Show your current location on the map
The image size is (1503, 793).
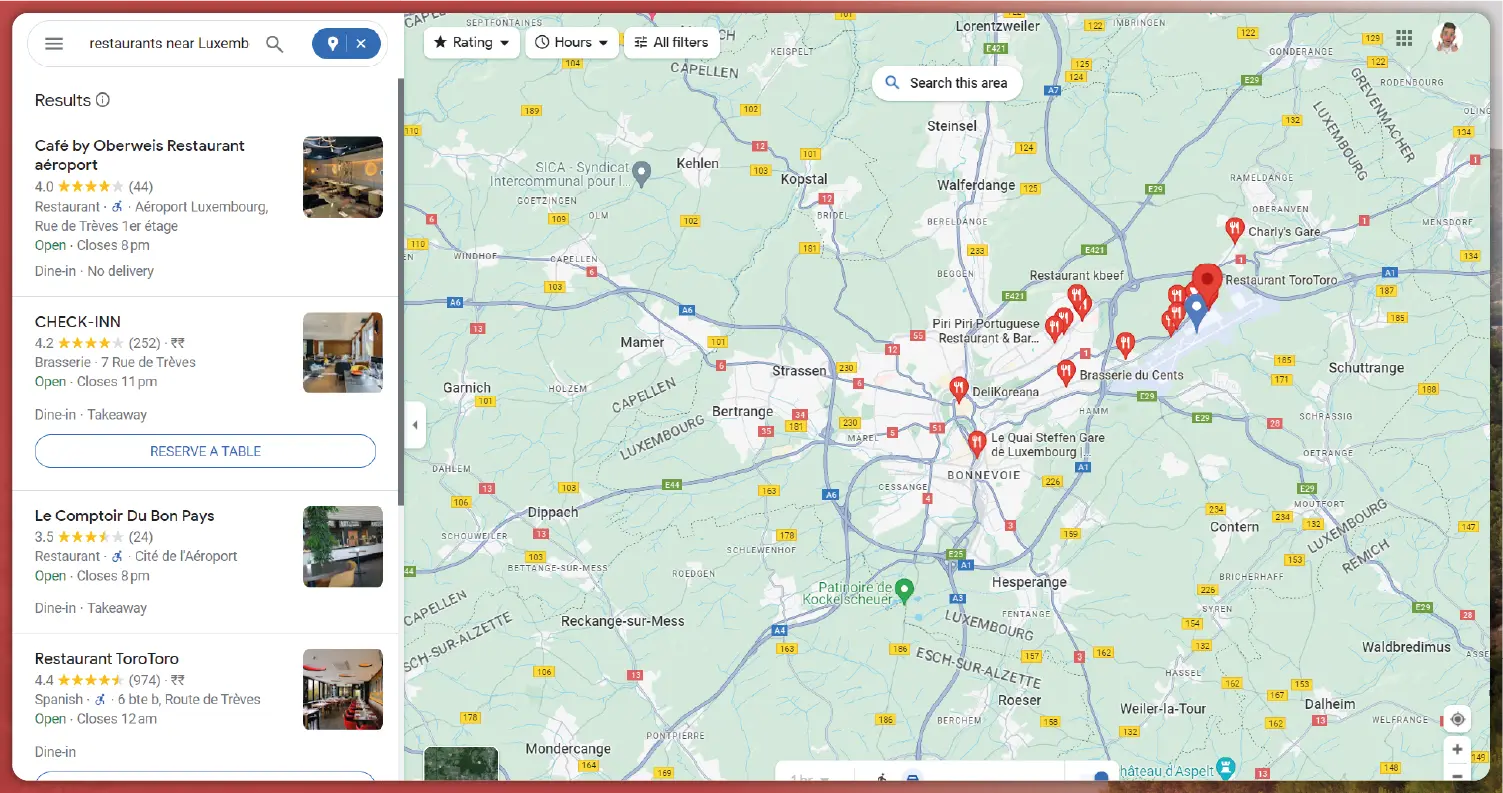pos(1457,719)
